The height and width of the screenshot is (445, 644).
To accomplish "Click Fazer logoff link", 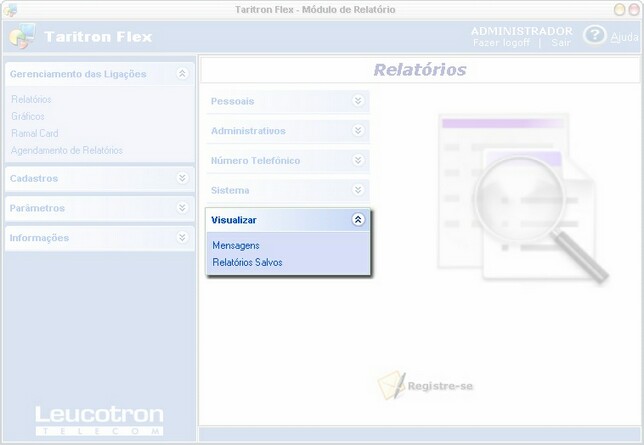I will (501, 42).
